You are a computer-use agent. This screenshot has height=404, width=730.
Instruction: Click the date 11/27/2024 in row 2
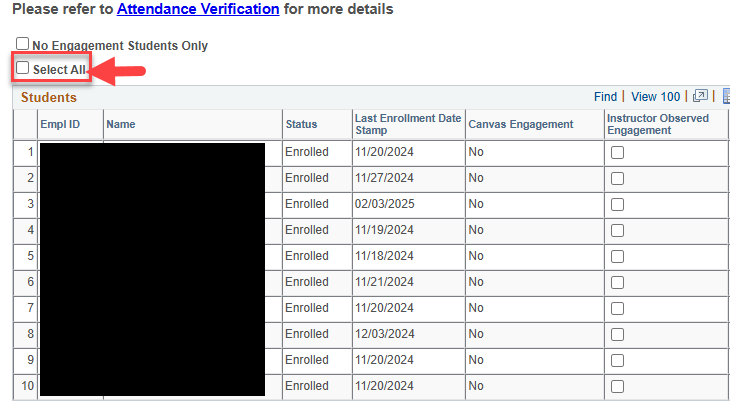tap(384, 178)
